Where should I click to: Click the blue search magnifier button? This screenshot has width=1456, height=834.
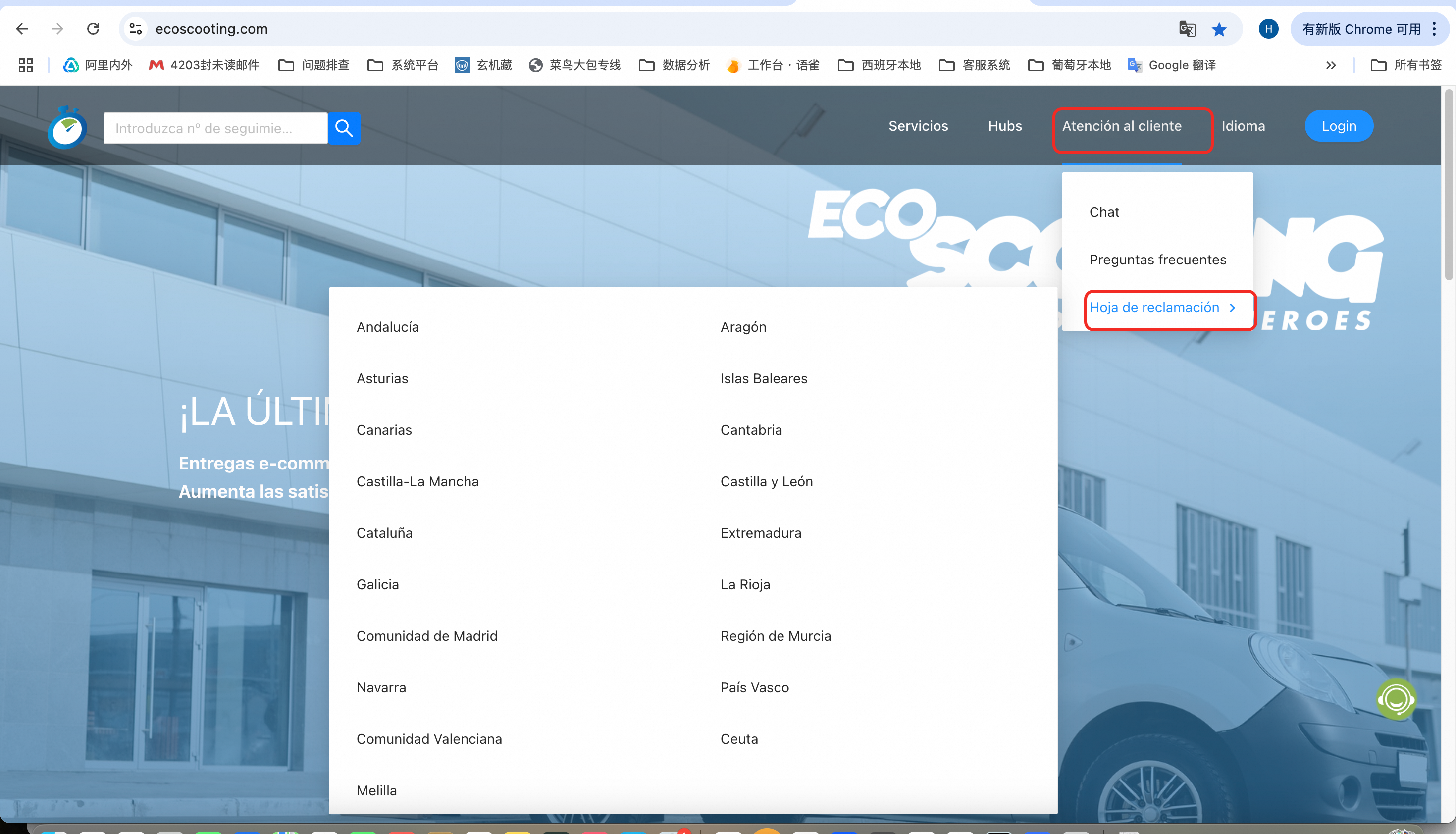click(x=344, y=128)
